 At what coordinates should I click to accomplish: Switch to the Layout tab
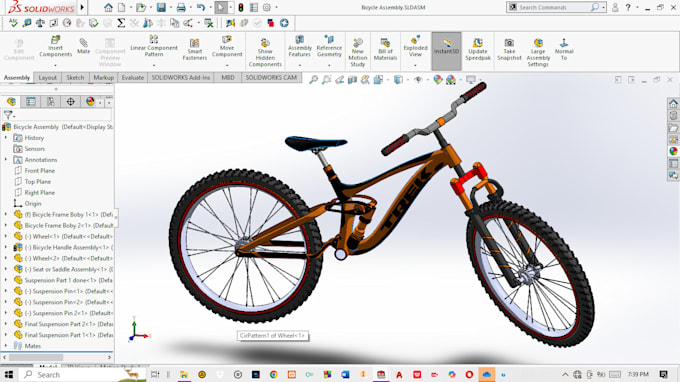(x=47, y=78)
